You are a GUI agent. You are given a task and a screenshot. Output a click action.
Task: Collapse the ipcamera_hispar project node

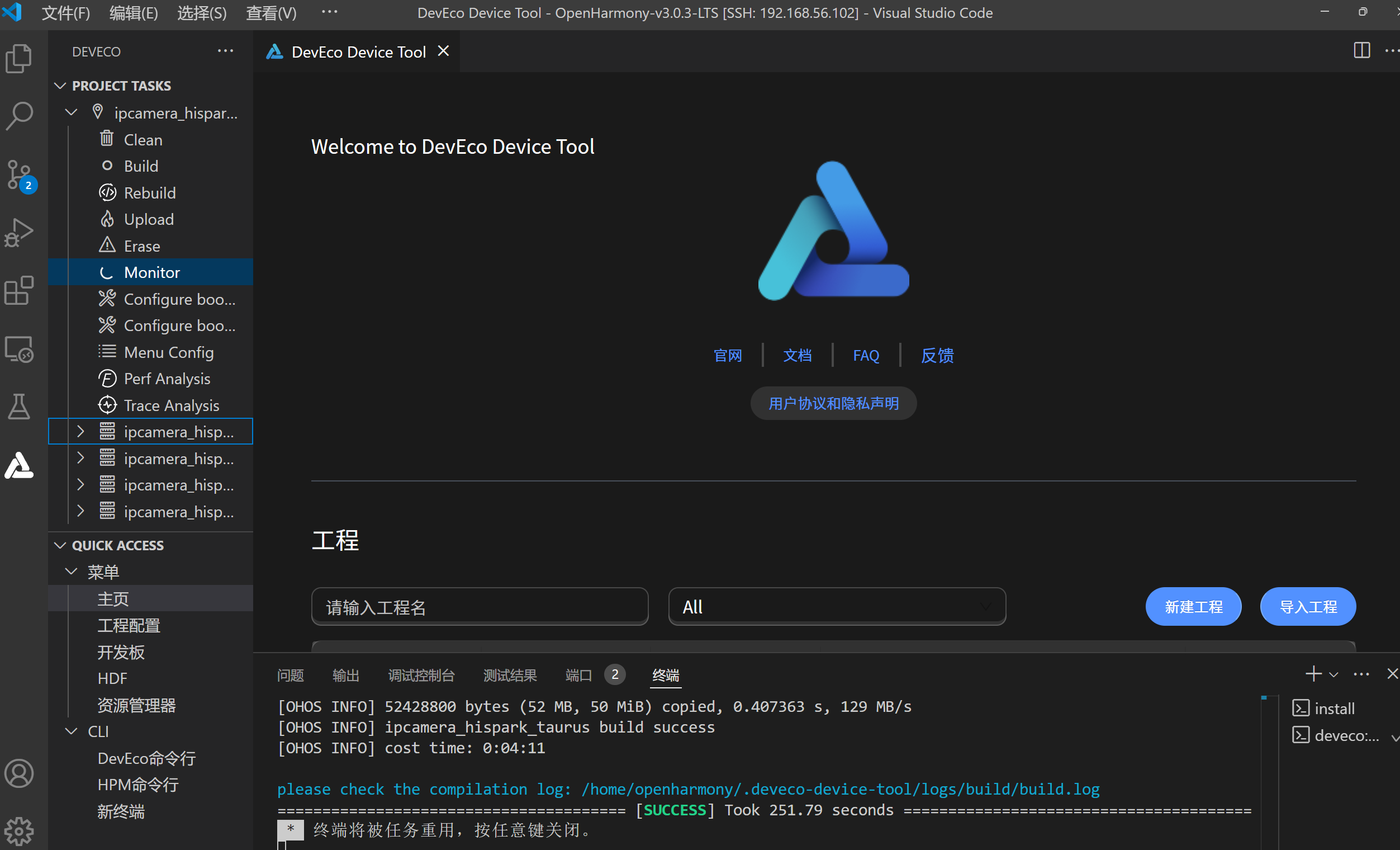[71, 112]
